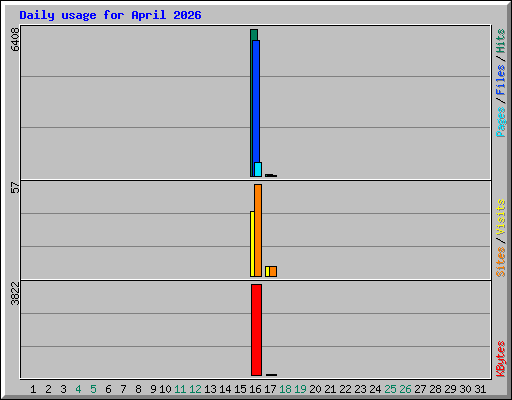
Task: Click the 3822 axis maximum label
Action: click(15, 293)
